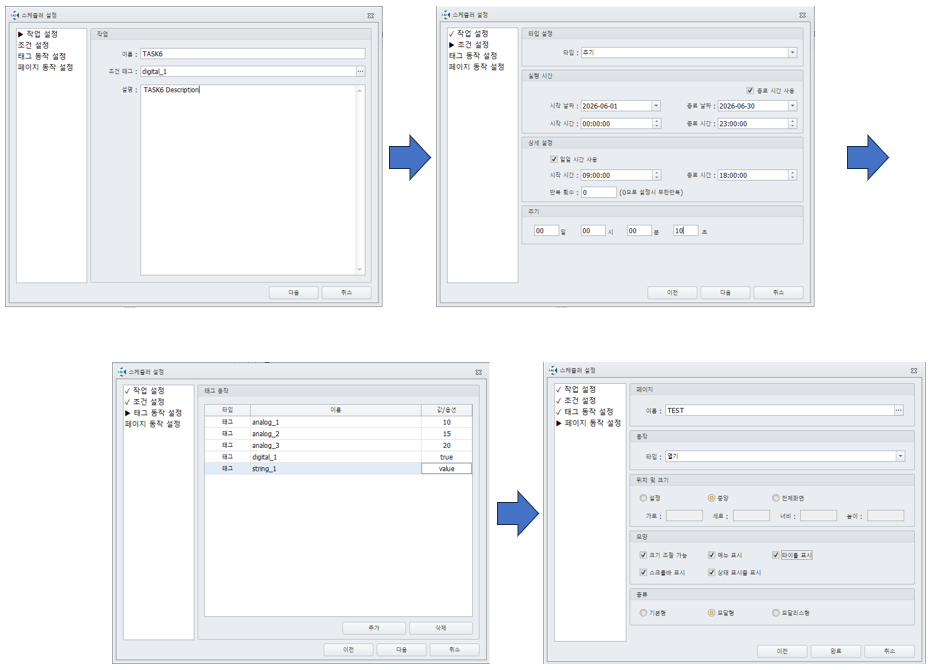932x670 pixels.
Task: Click spinner on the 00:00:00 start time
Action: (x=656, y=124)
